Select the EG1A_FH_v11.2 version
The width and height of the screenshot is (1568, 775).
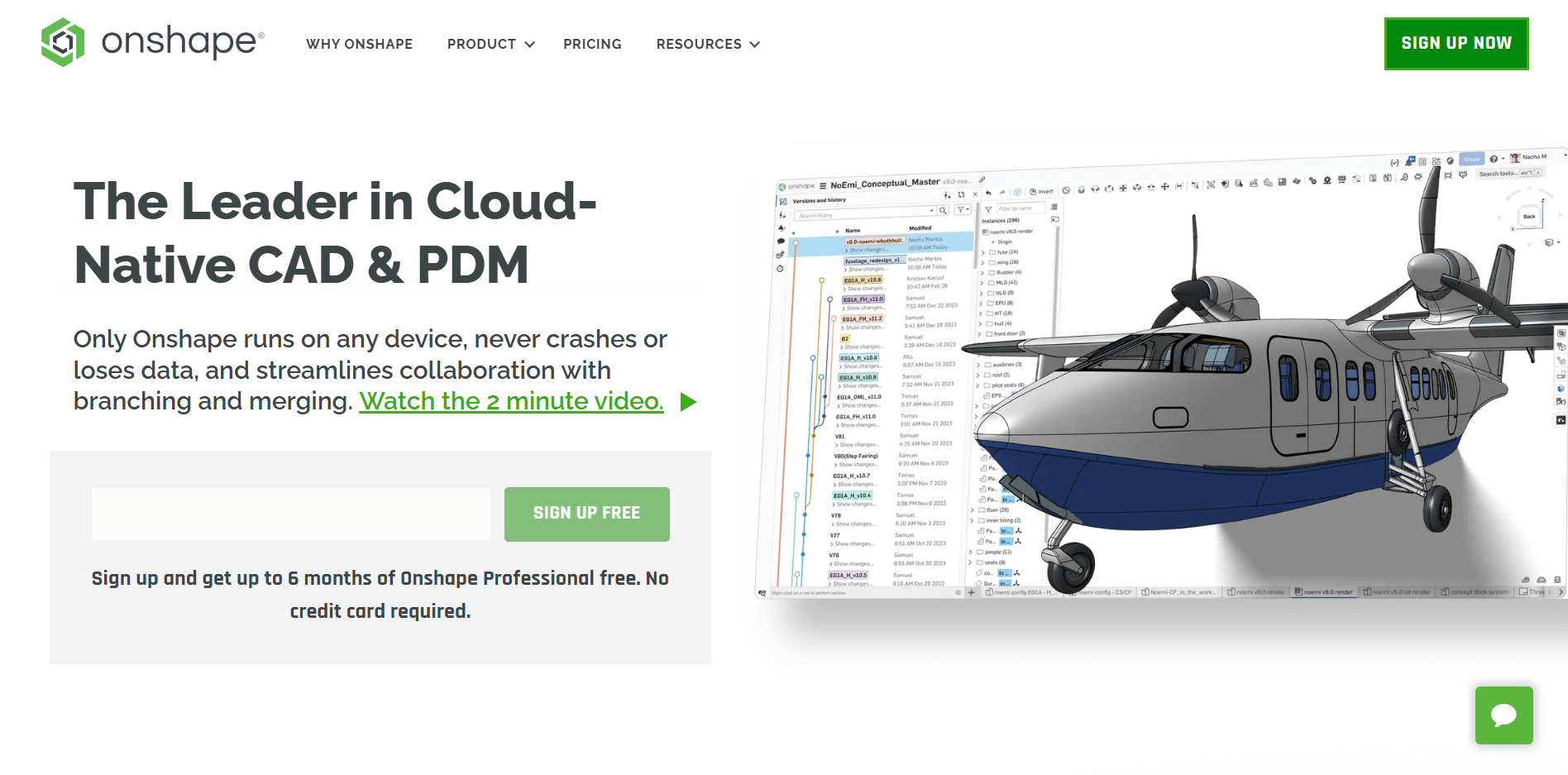pos(863,318)
